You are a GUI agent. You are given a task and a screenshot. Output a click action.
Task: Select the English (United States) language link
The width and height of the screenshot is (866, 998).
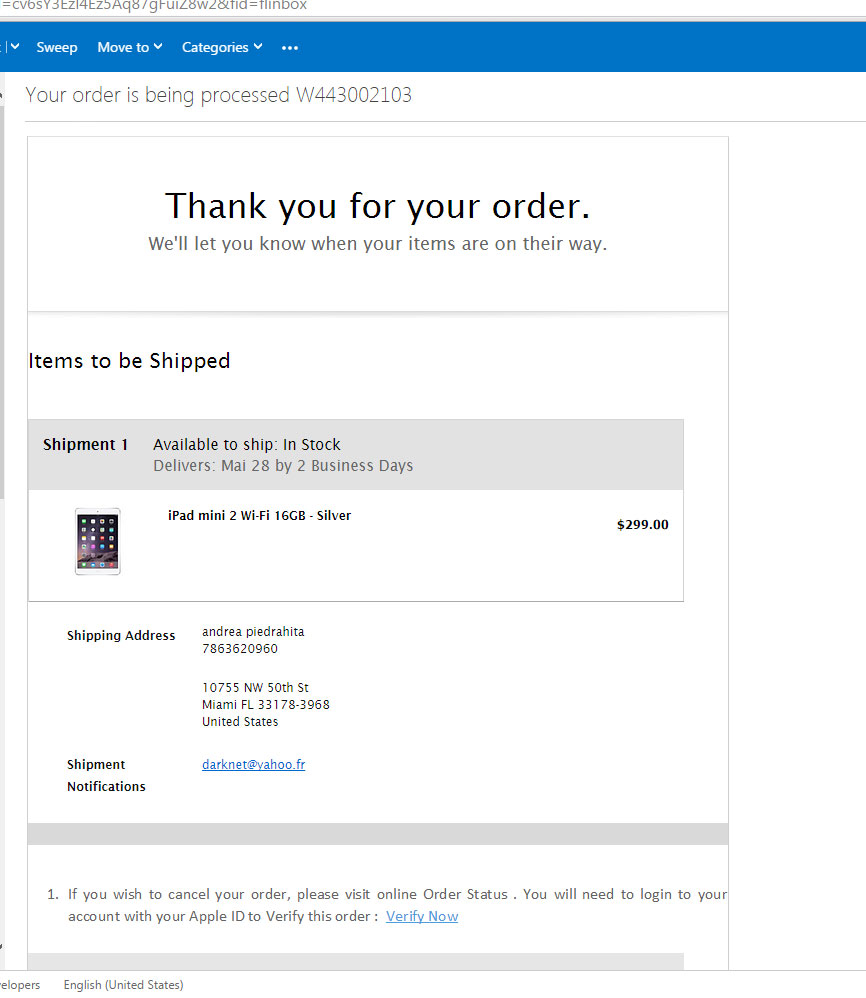(x=123, y=985)
